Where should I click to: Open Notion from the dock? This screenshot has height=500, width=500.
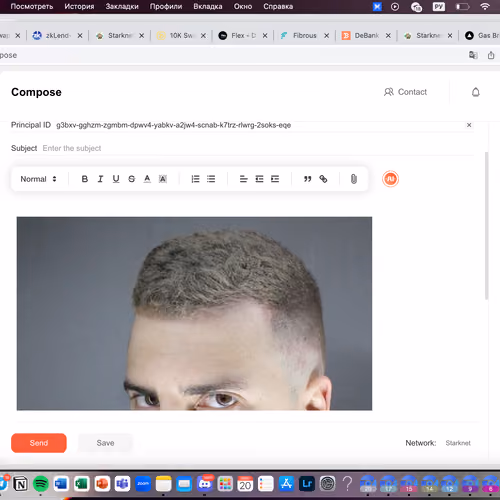(20, 484)
